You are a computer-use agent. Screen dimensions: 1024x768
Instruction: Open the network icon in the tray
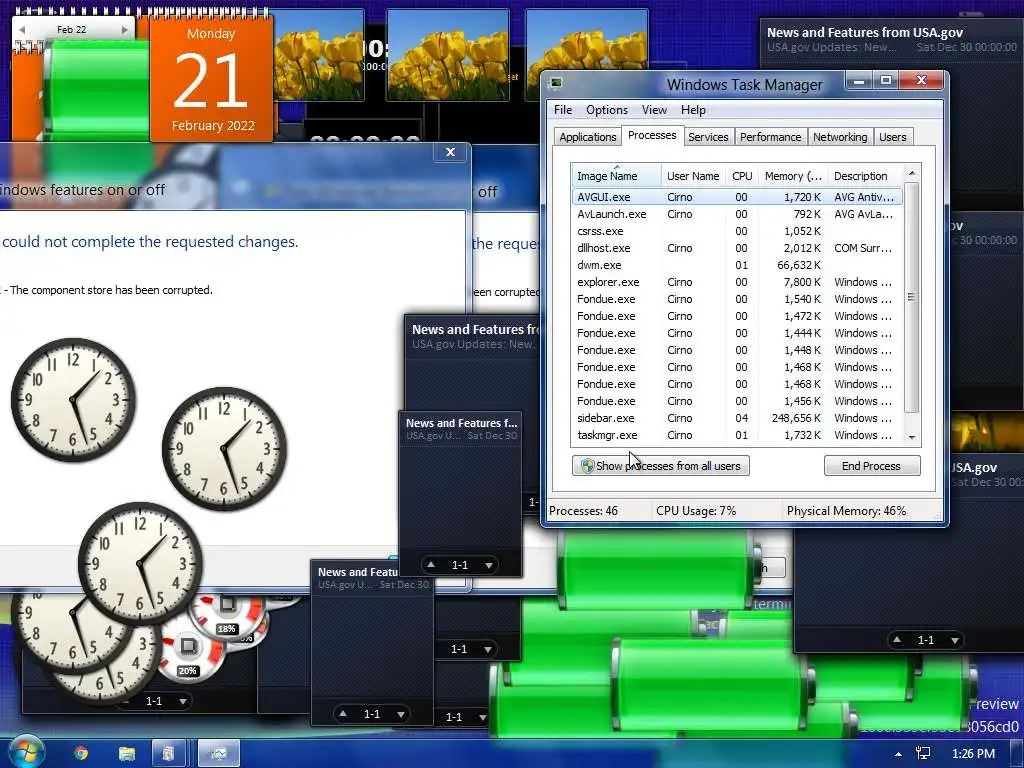[923, 754]
